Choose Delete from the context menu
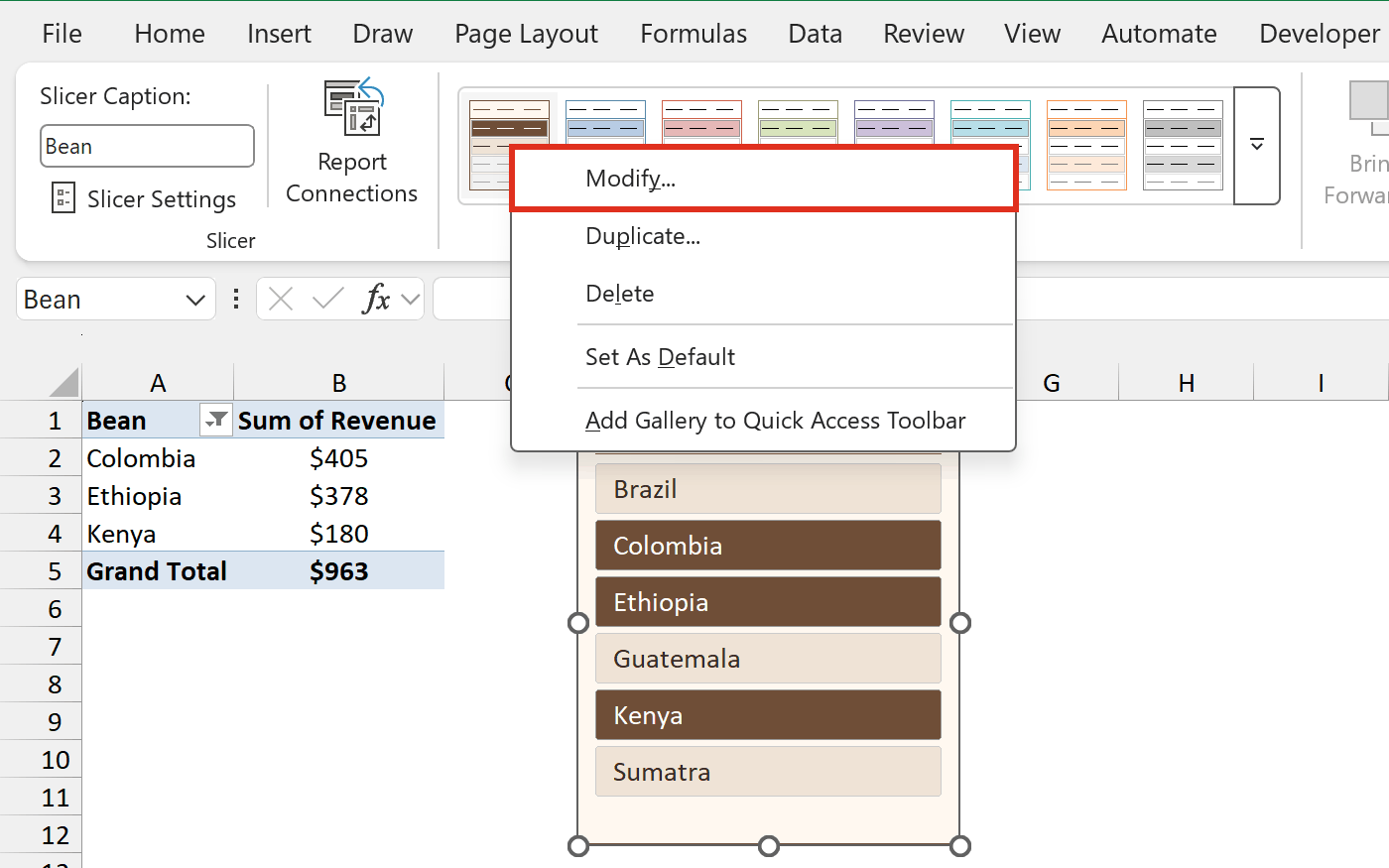The height and width of the screenshot is (868, 1389). tap(764, 294)
